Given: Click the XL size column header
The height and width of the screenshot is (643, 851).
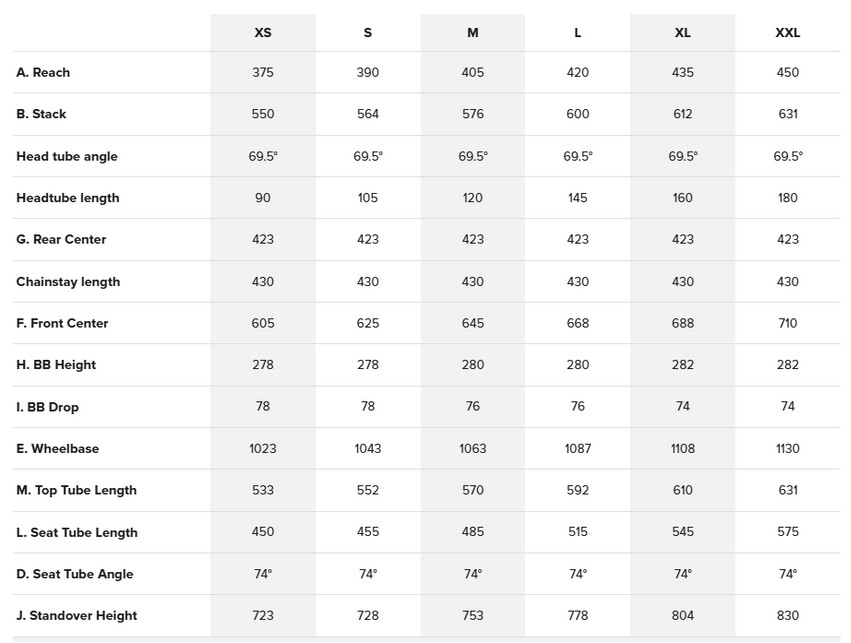Looking at the screenshot, I should pos(683,32).
